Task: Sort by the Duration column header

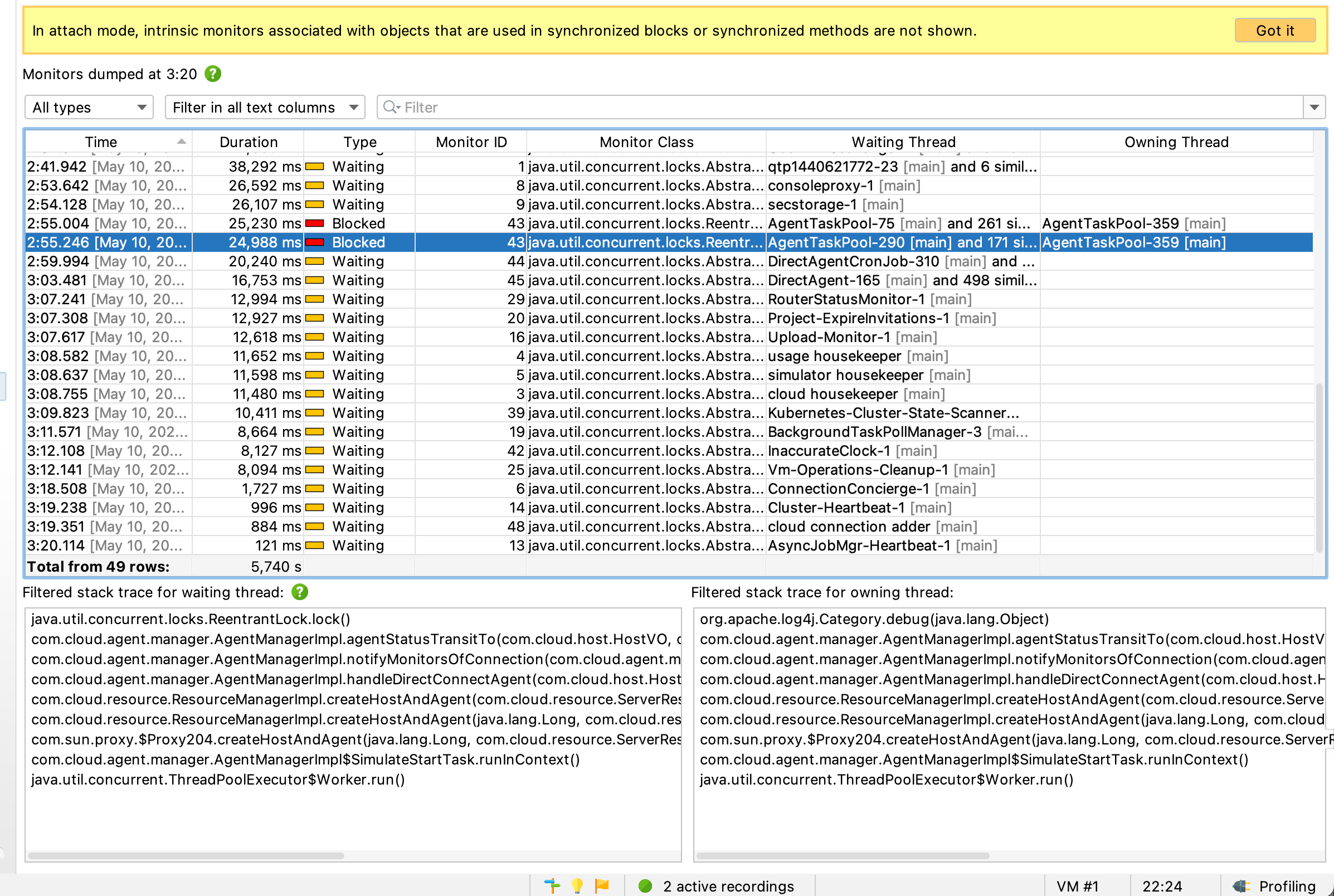Action: 248,142
